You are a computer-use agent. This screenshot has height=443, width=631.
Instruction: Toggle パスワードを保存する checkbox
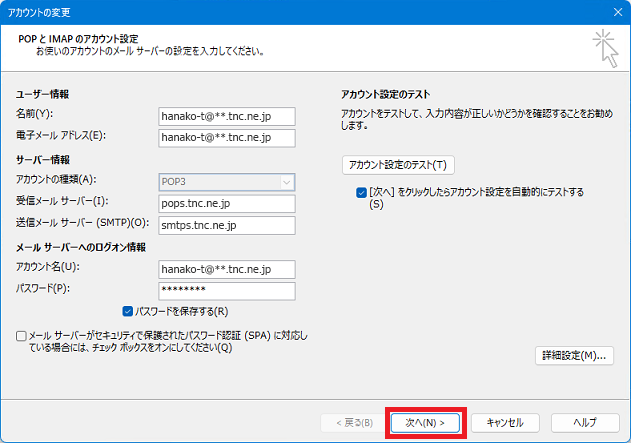click(128, 311)
